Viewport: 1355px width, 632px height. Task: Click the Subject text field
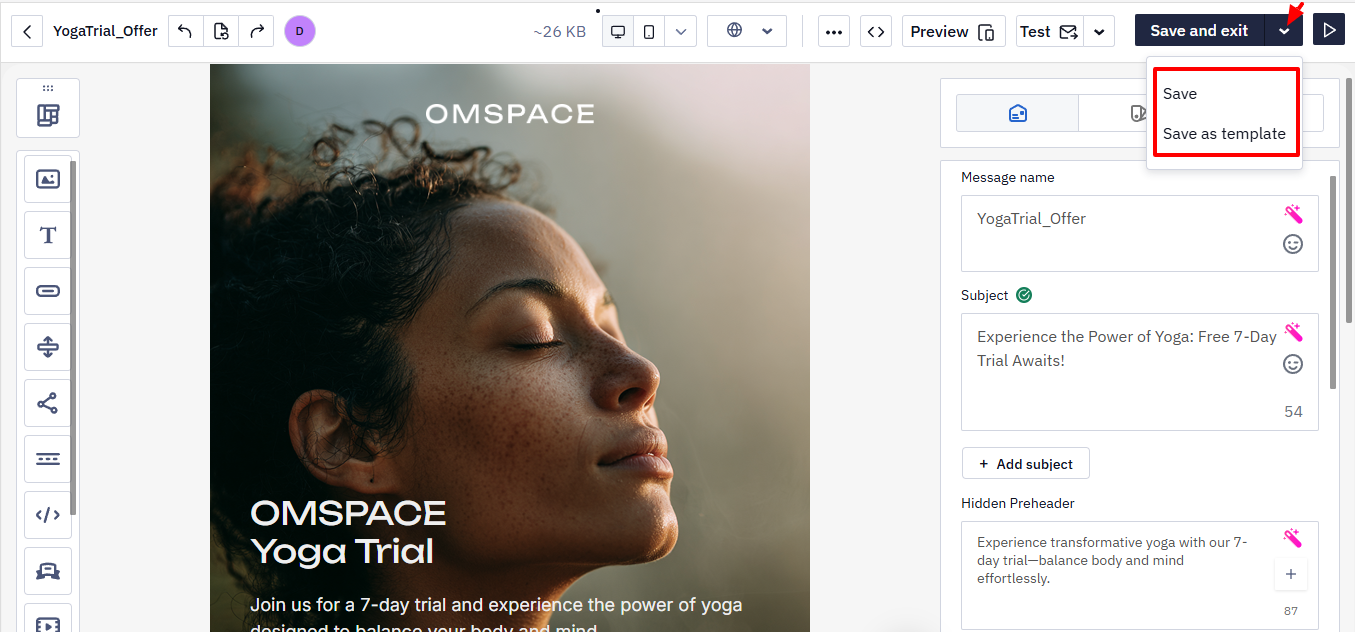click(1140, 372)
